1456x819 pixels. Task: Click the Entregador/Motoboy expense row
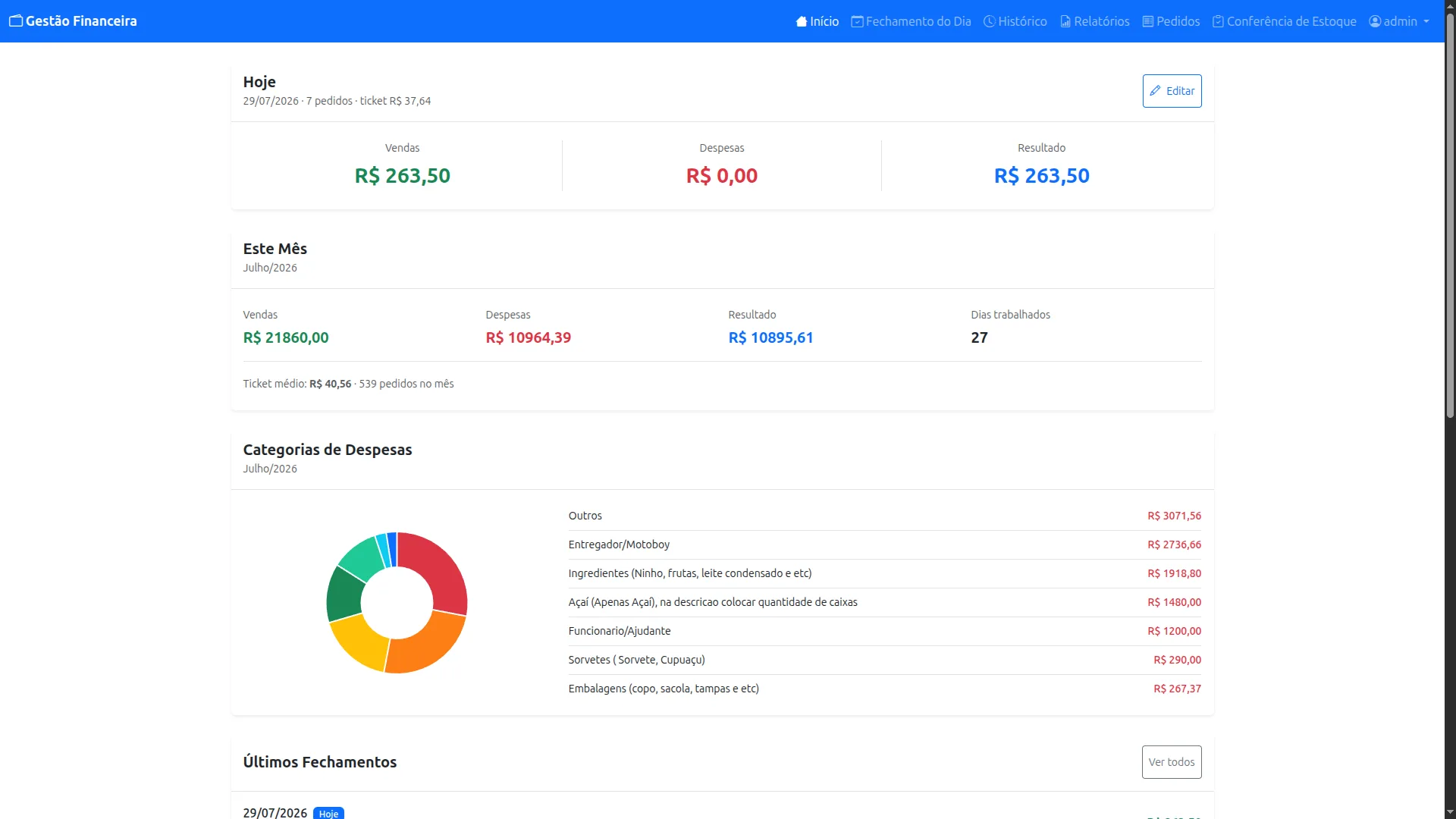pyautogui.click(x=884, y=544)
